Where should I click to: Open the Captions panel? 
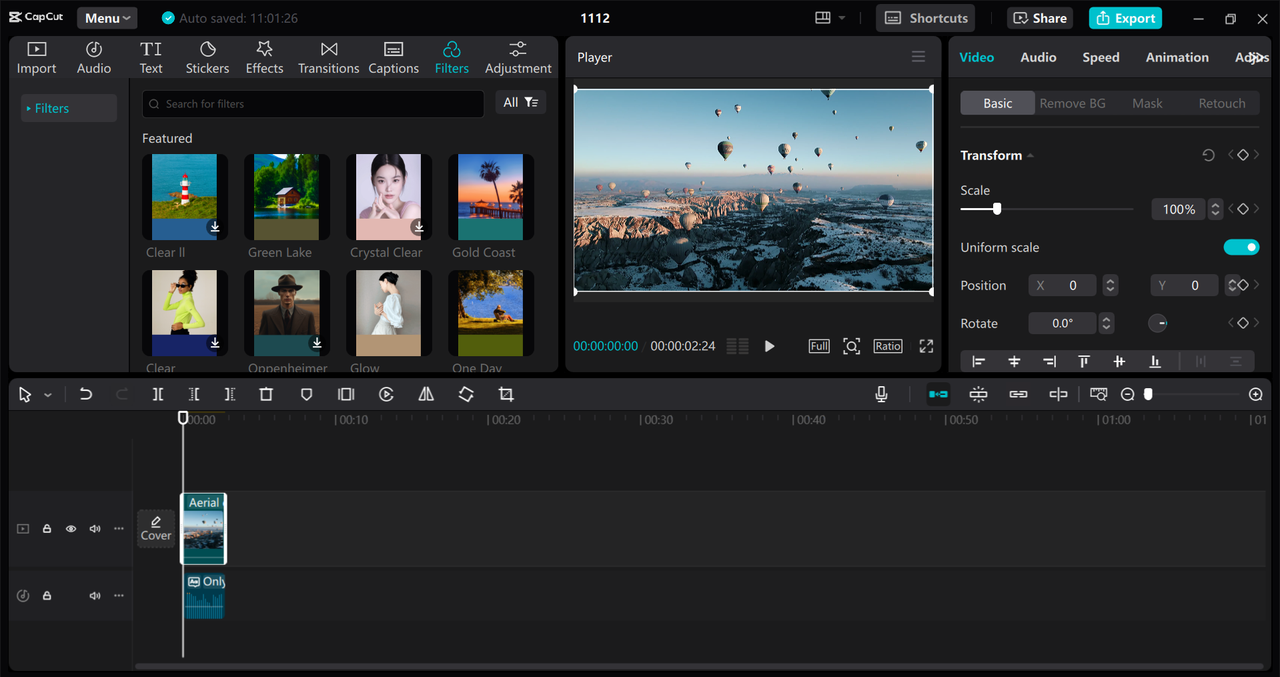[393, 58]
